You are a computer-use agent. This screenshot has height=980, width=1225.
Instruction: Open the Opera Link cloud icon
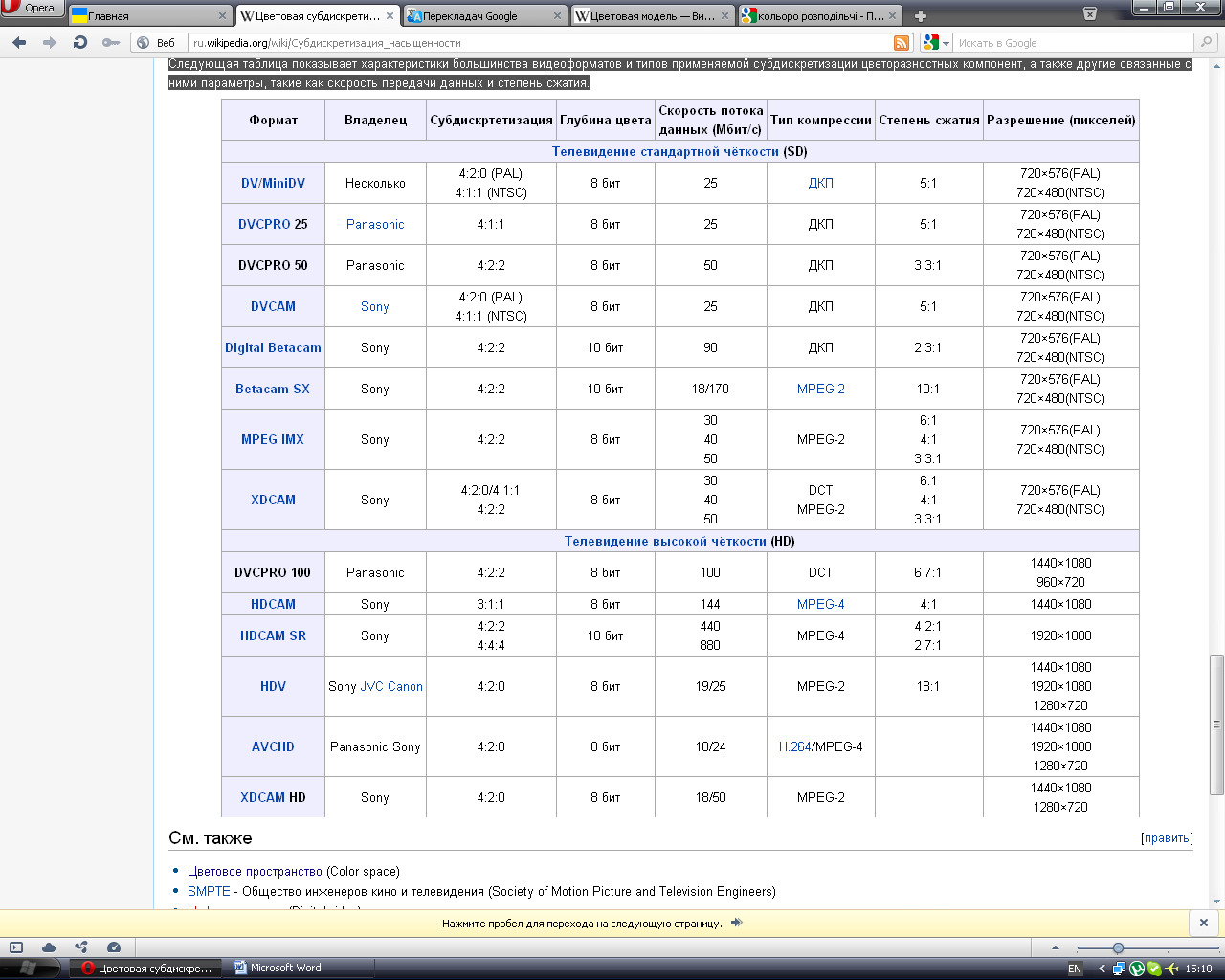[x=49, y=947]
